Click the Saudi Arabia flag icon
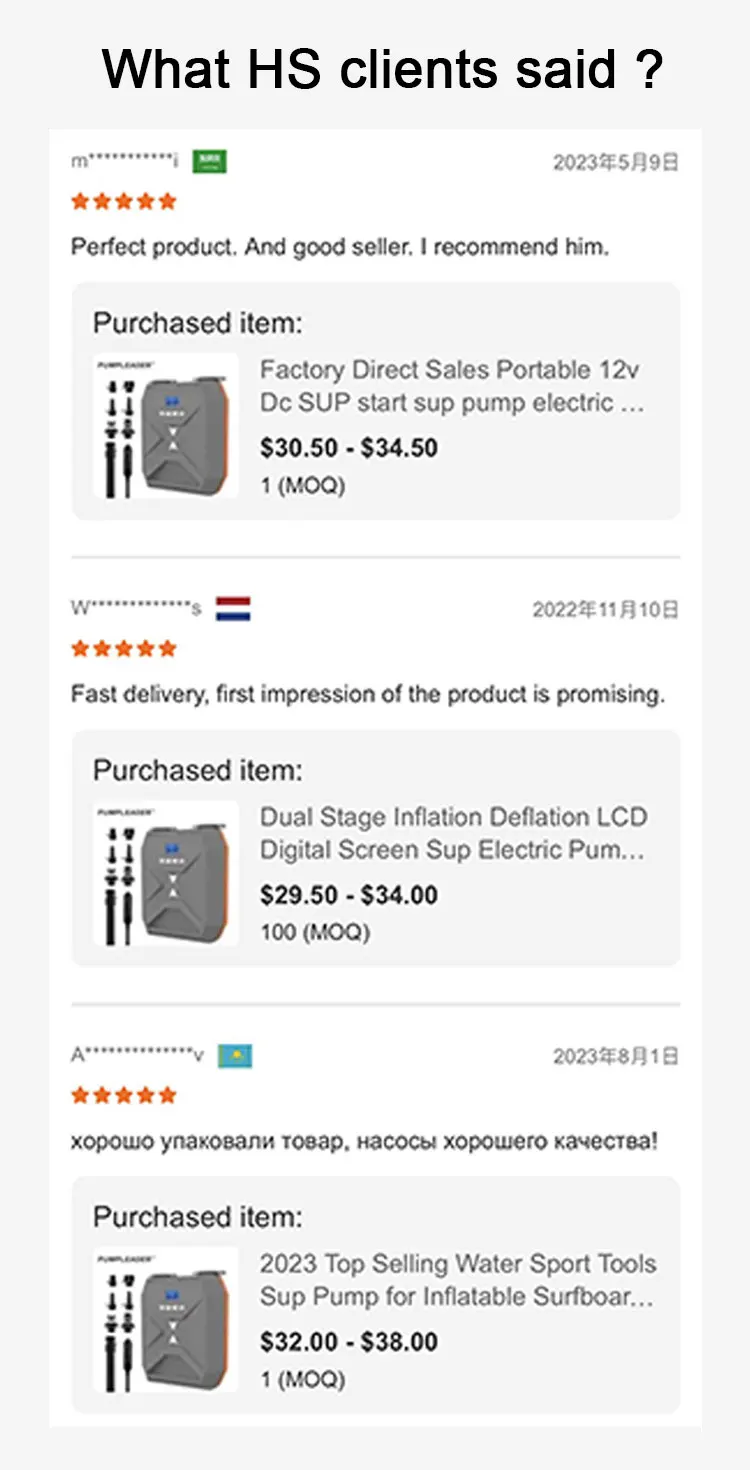Screen dimensions: 750x1470 (210, 161)
